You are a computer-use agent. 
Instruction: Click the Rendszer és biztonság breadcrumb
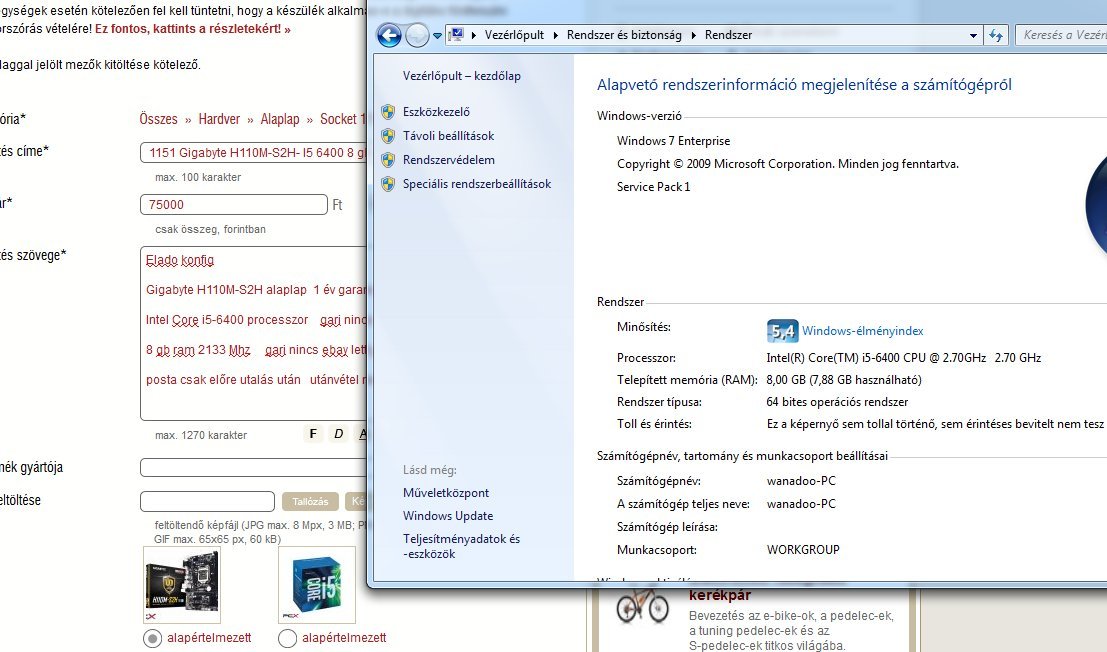tap(624, 35)
